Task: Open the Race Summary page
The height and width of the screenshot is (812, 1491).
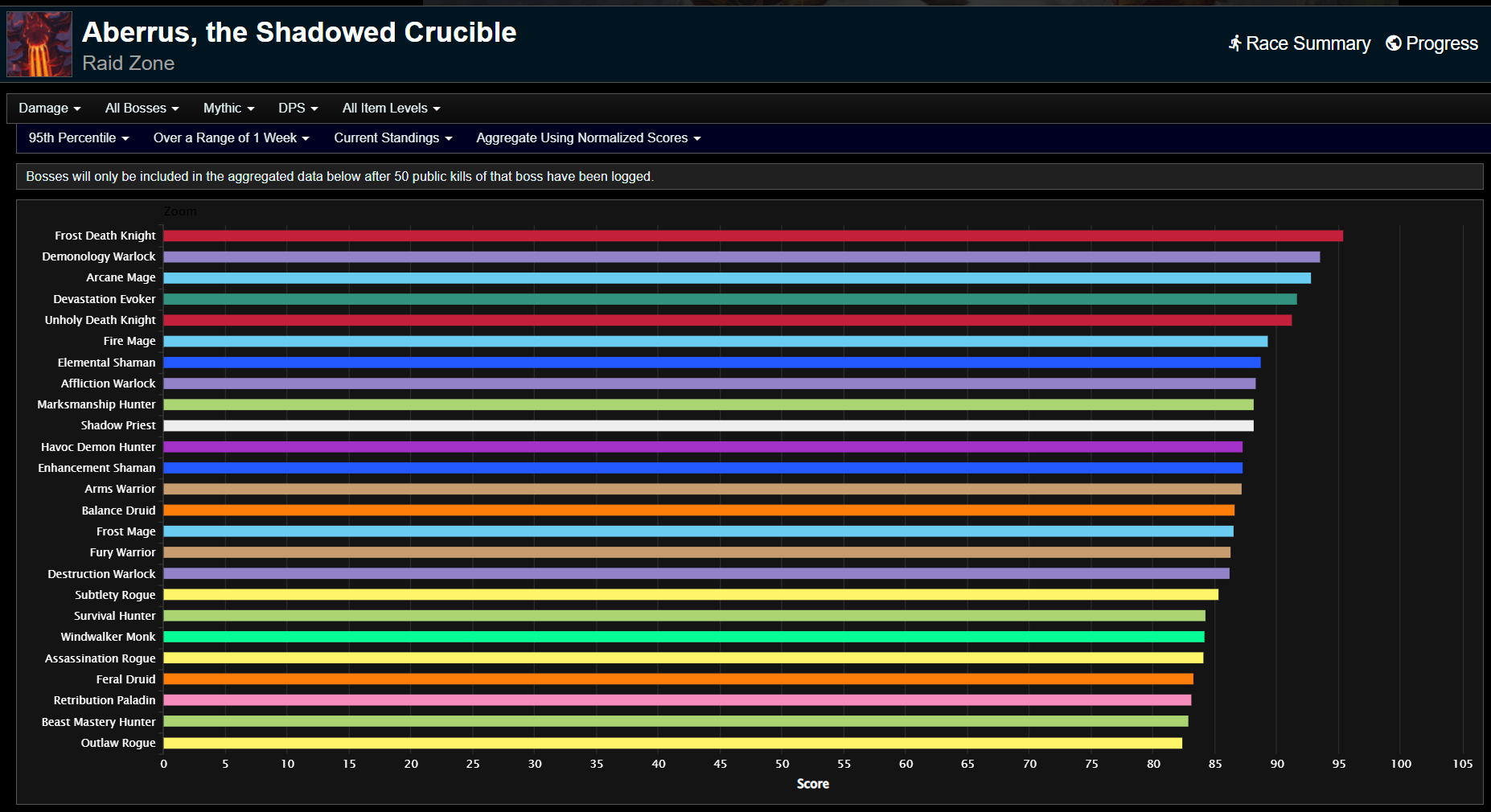Action: (x=1299, y=43)
